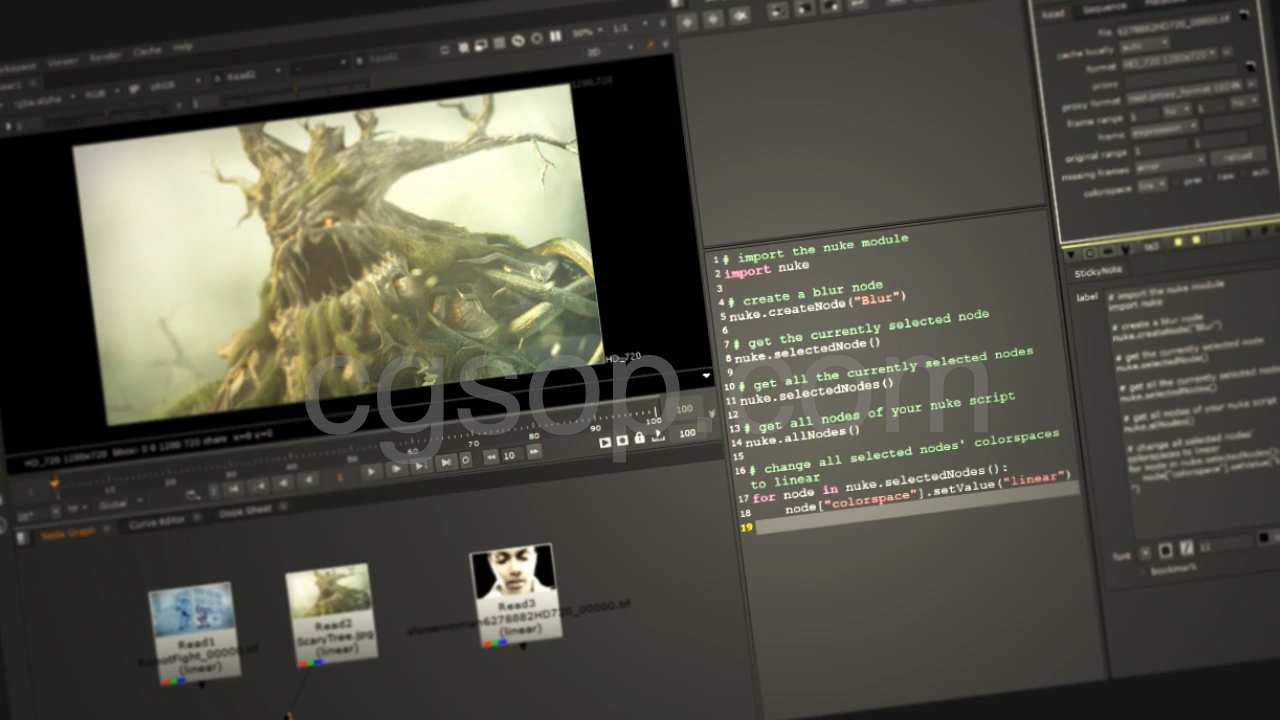
Task: Jump to the first frame in the viewer
Action: 233,489
